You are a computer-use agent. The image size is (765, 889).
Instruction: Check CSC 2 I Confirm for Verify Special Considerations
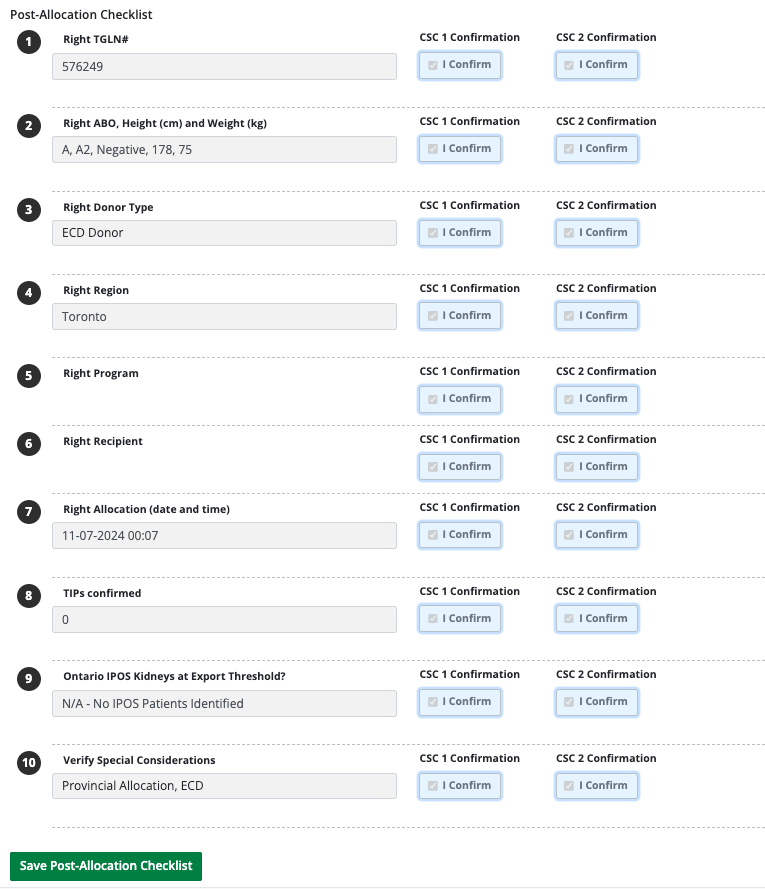pos(596,785)
